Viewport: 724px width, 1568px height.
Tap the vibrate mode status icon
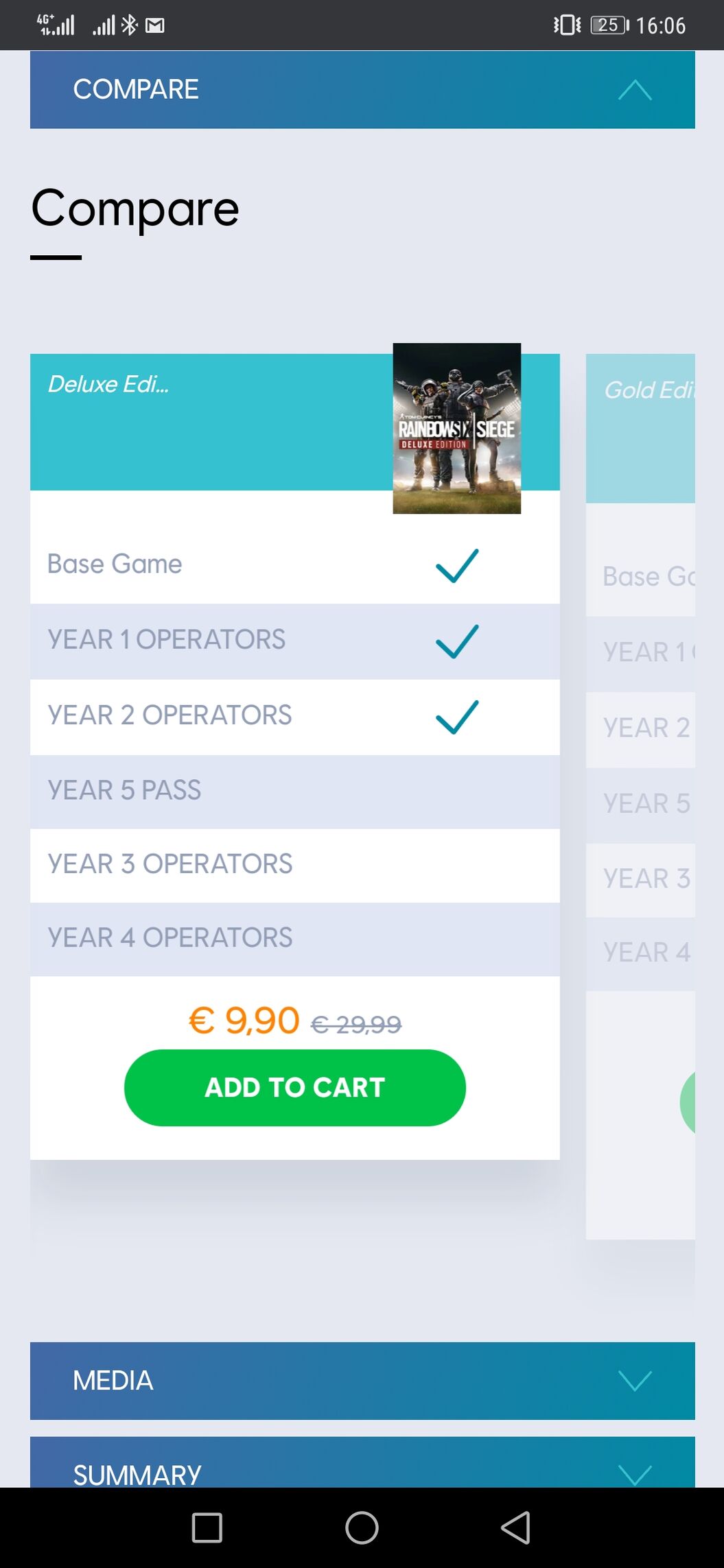(567, 25)
